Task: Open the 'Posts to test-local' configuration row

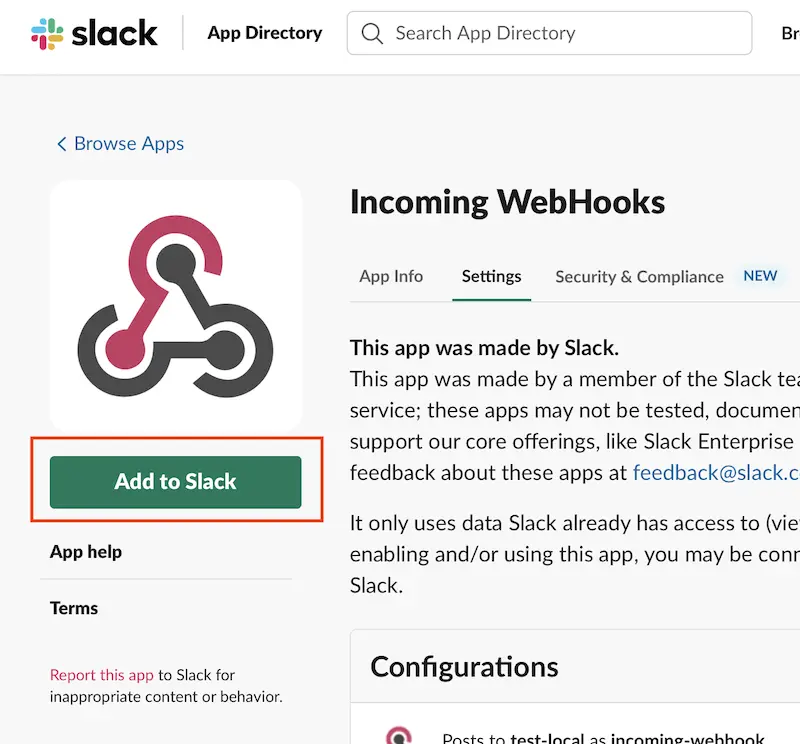Action: (600, 738)
